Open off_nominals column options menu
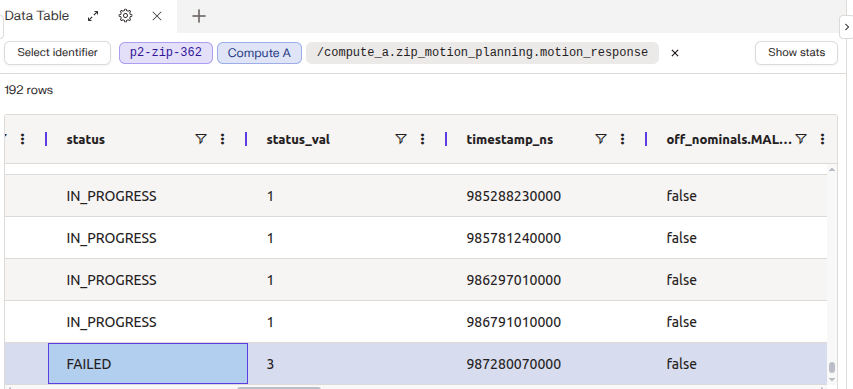This screenshot has height=389, width=853. pyautogui.click(x=822, y=139)
